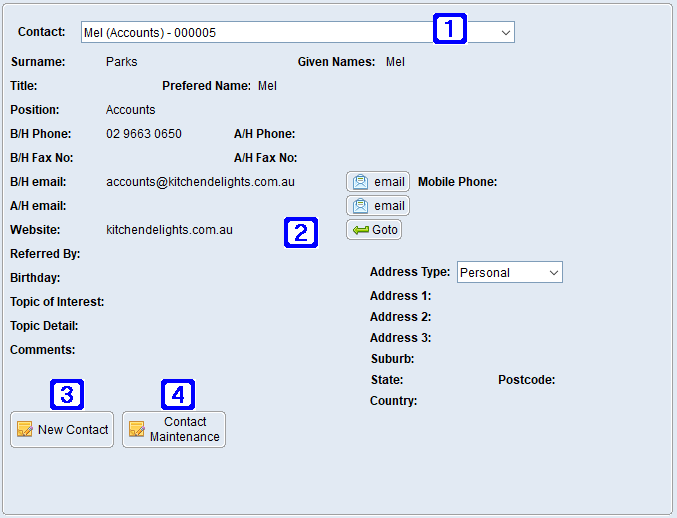This screenshot has width=677, height=518.
Task: Click the New Contact button
Action: click(x=62, y=430)
